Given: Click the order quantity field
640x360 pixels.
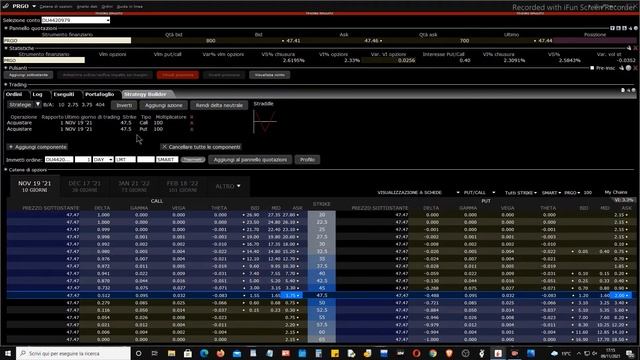Looking at the screenshot, I should pyautogui.click(x=83, y=160).
